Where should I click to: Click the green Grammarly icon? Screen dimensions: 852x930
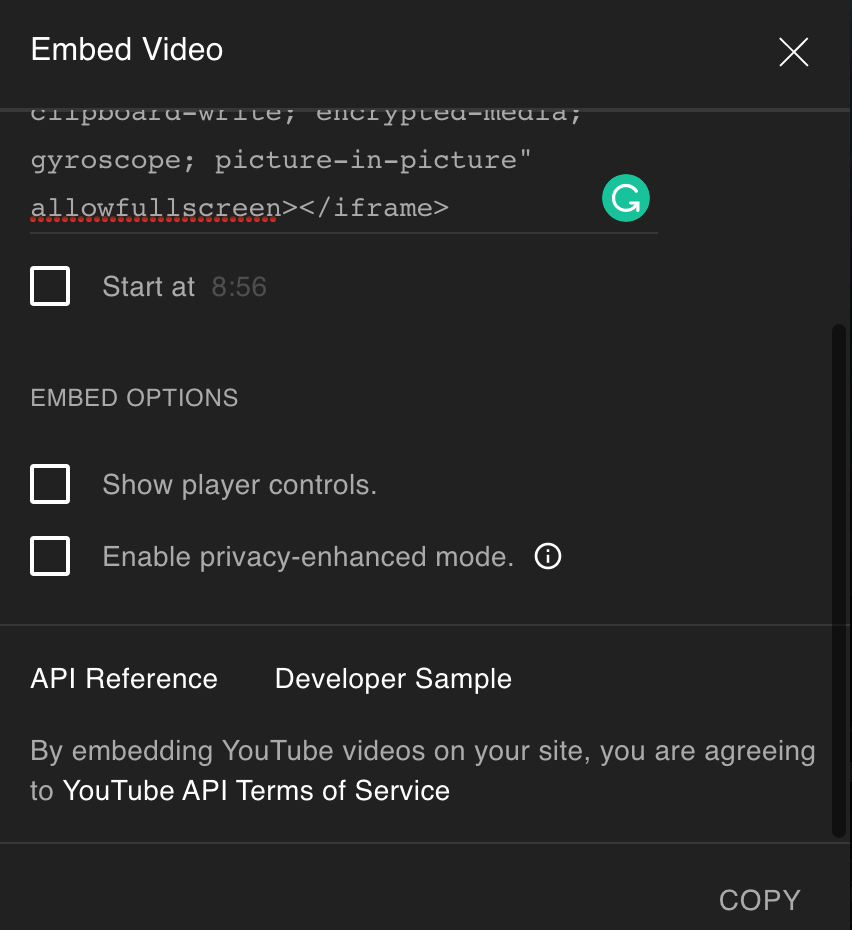point(626,199)
